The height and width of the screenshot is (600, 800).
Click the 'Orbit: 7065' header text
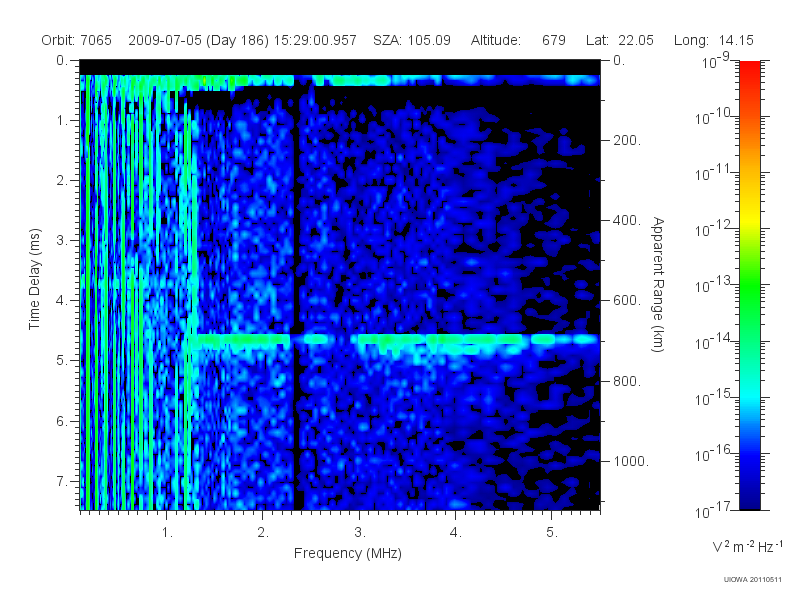(x=77, y=40)
